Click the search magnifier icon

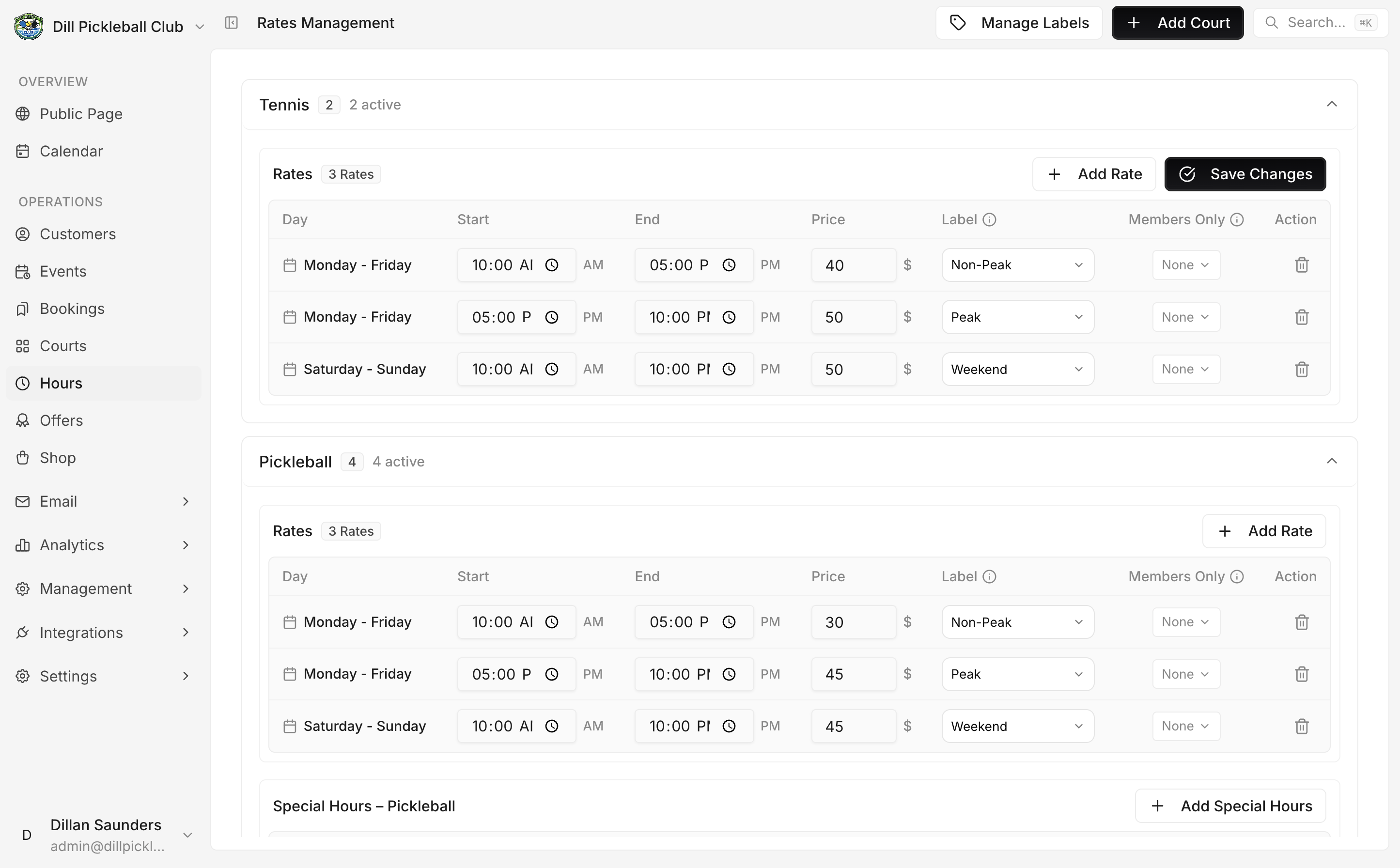(1272, 23)
